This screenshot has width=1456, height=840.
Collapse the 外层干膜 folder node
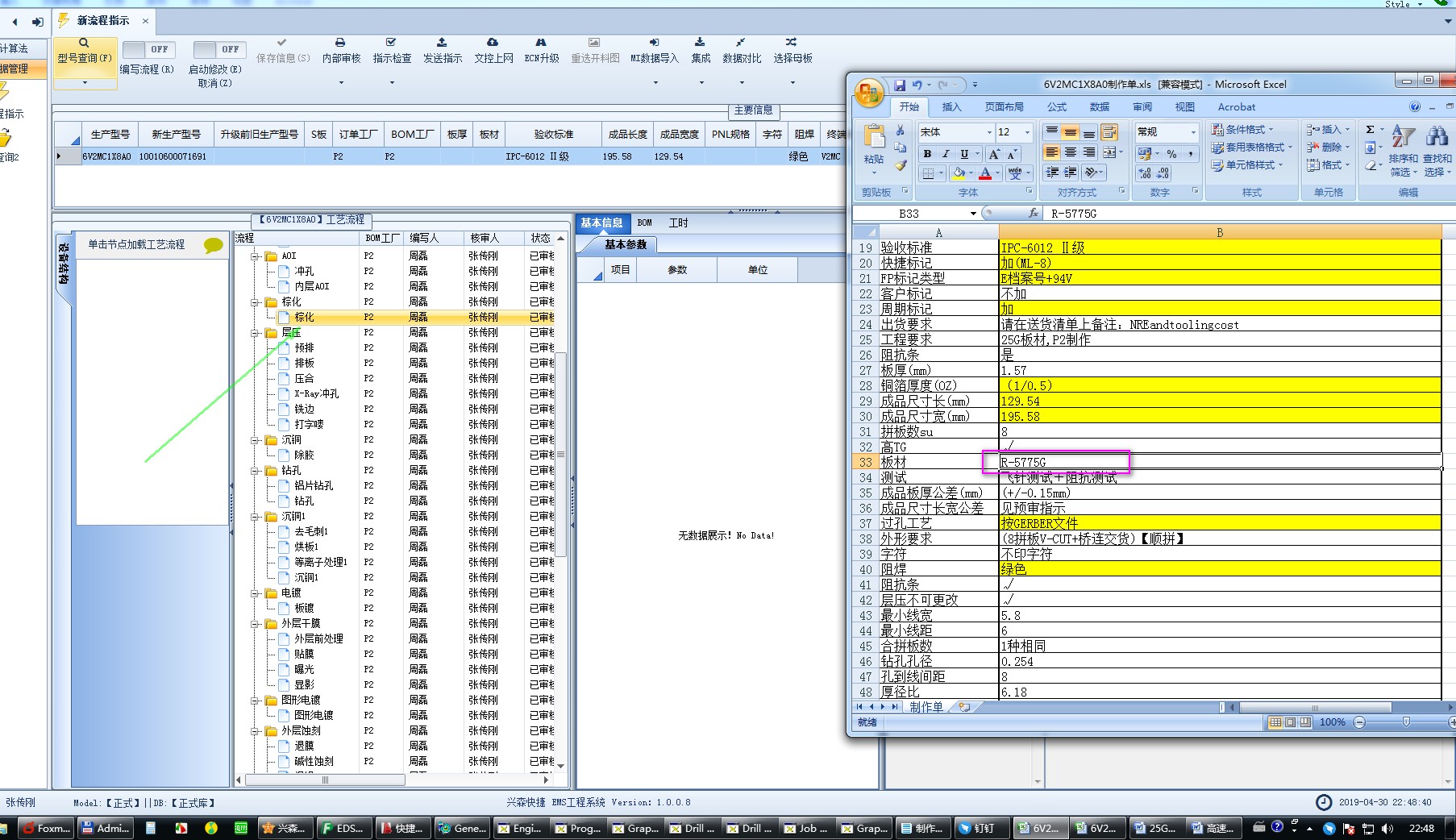point(255,624)
